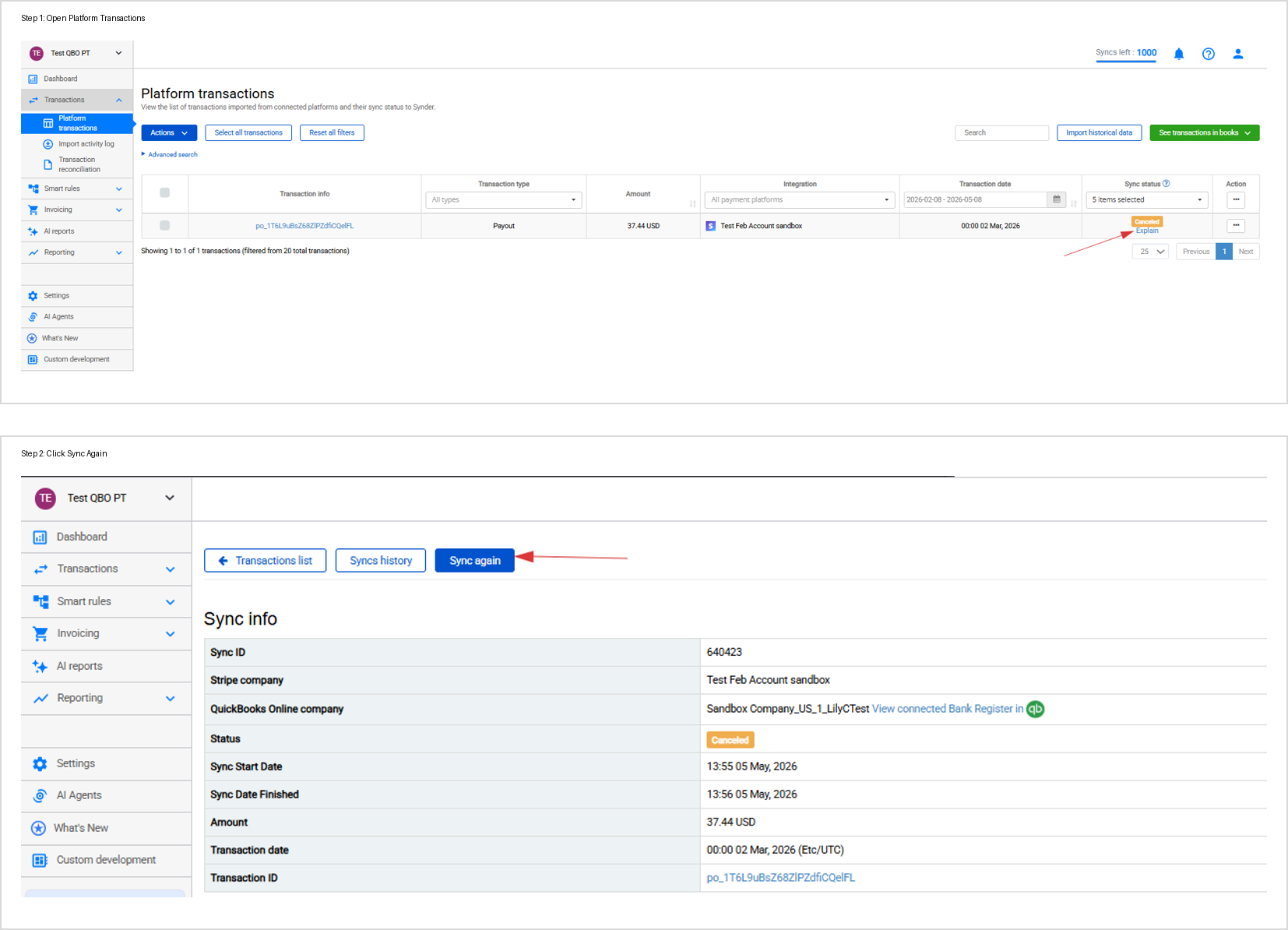Click the Stripe icon beside Test Feb Account sandbox
This screenshot has width=1288, height=930.
point(710,226)
